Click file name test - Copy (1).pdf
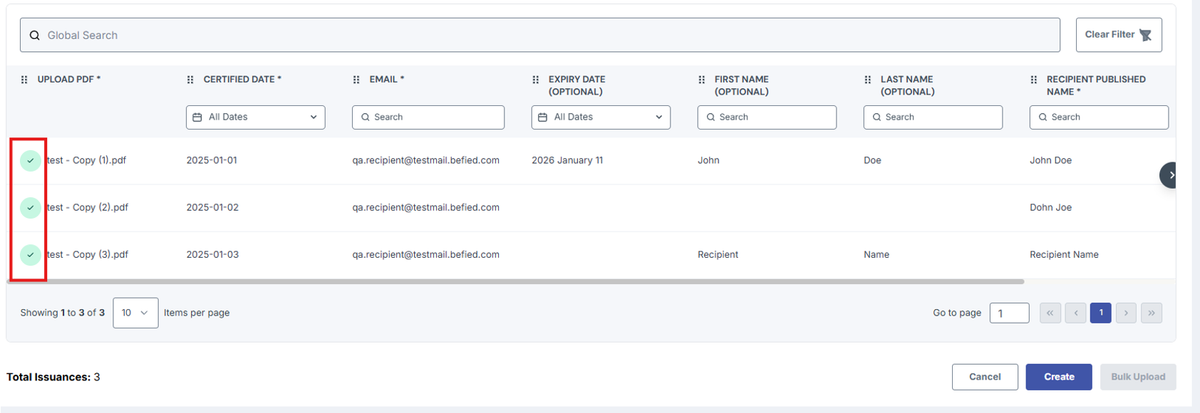Screen dimensions: 1200x413 pos(88,160)
